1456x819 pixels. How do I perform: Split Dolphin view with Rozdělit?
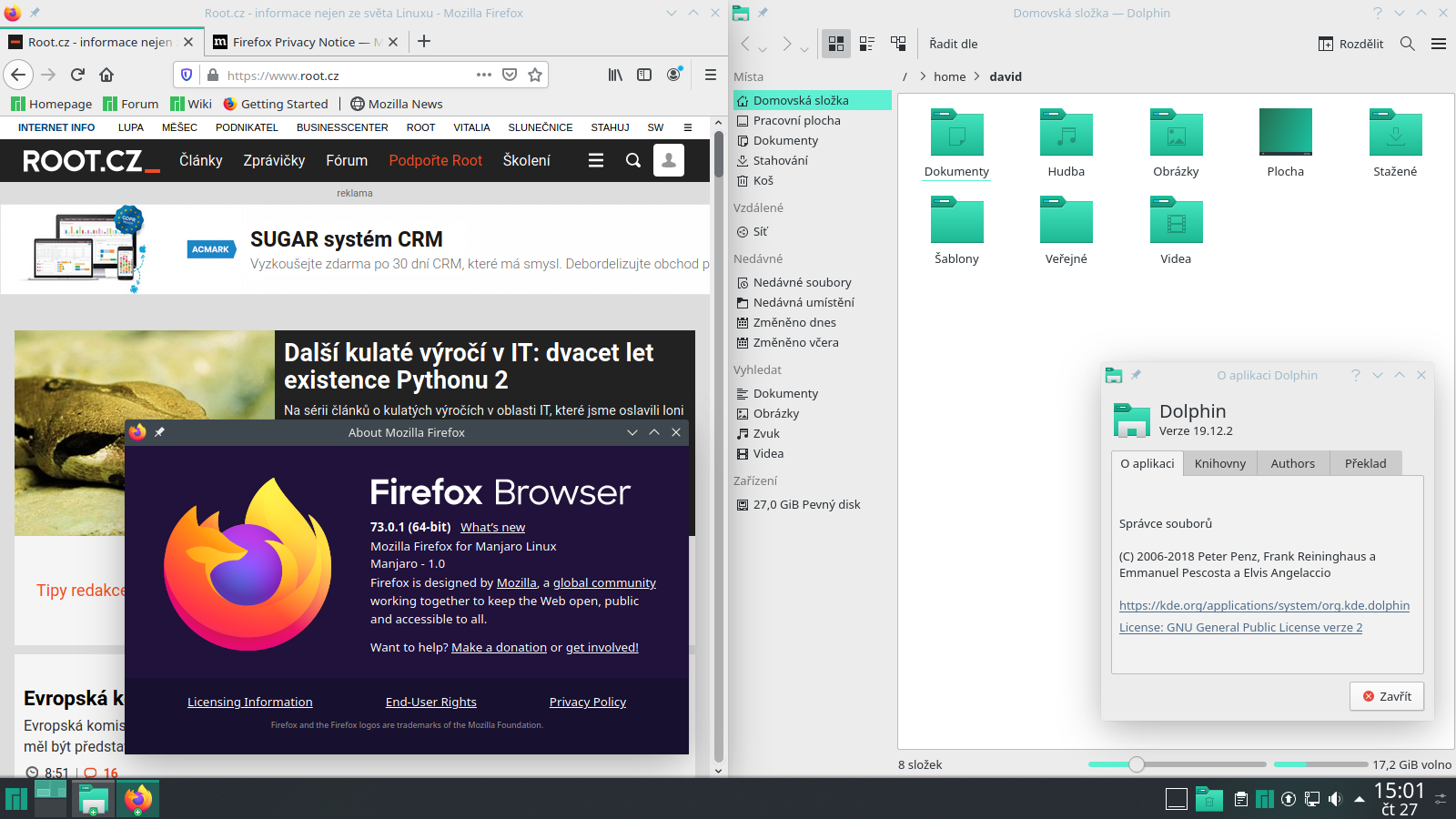pyautogui.click(x=1350, y=44)
